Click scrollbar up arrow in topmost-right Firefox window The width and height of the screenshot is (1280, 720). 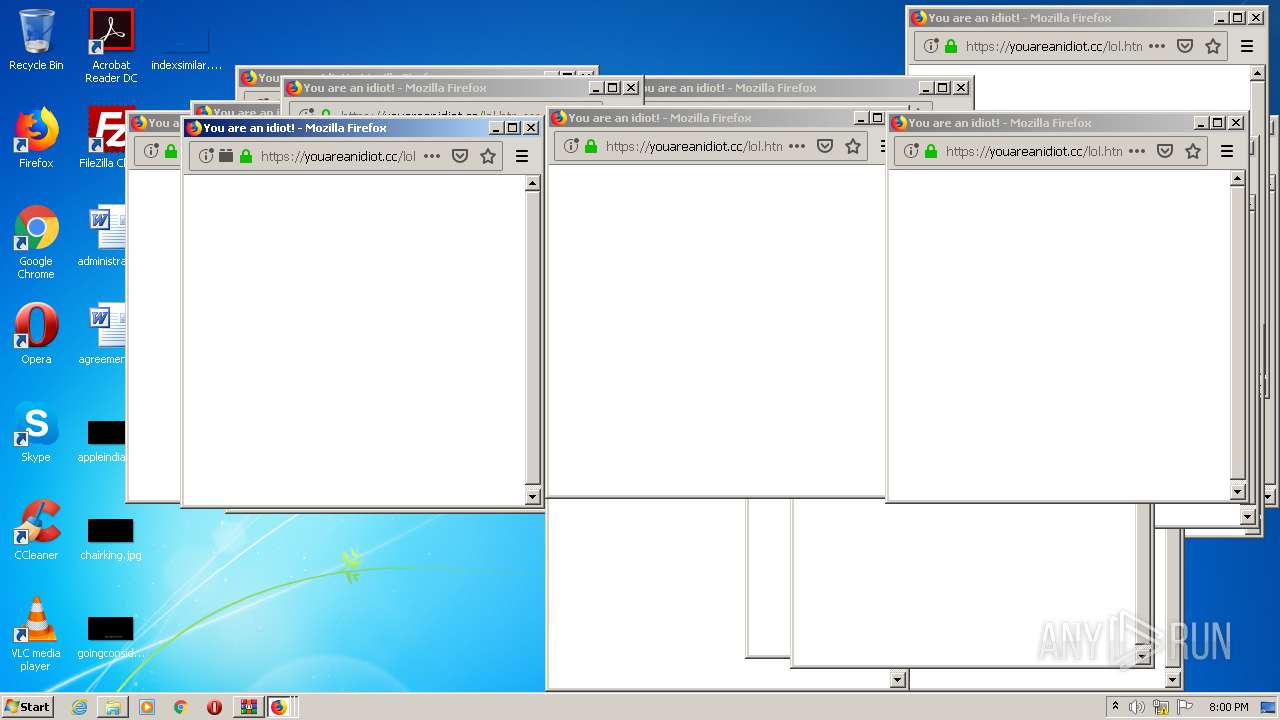(x=1258, y=73)
